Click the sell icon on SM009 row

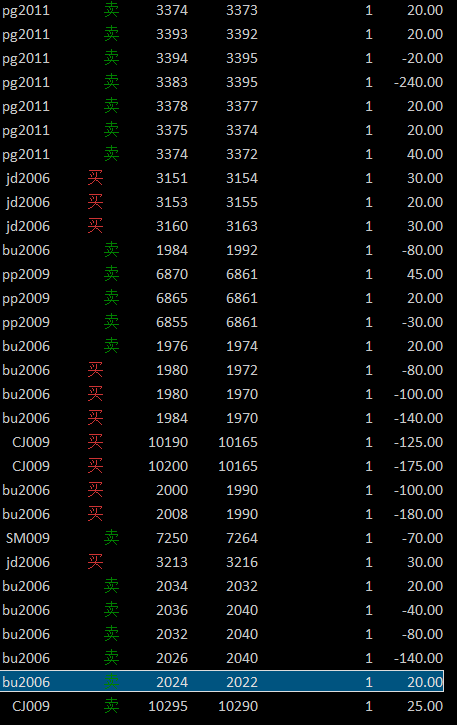tap(111, 538)
